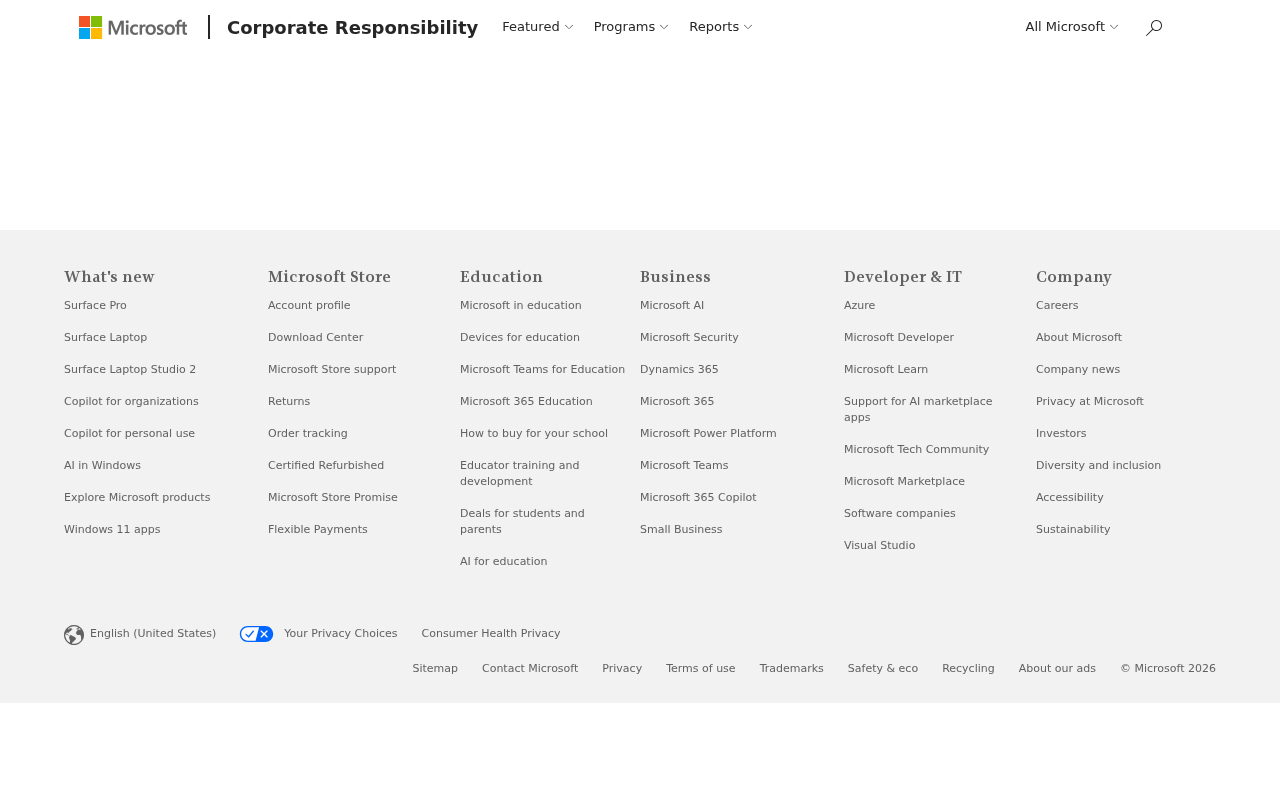Viewport: 1280px width, 800px height.
Task: Open AI for education link
Action: 504,562
